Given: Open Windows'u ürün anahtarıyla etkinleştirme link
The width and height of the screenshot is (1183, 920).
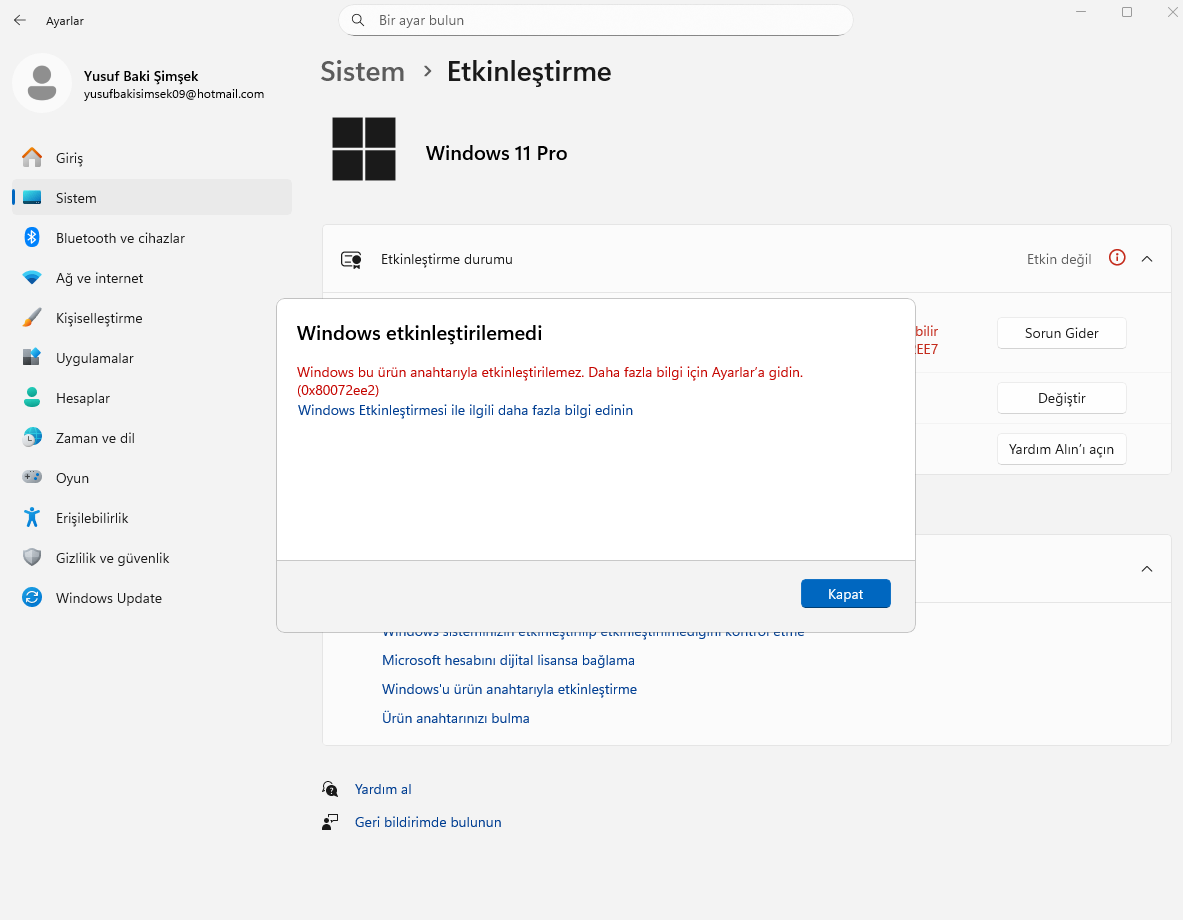Looking at the screenshot, I should 509,689.
